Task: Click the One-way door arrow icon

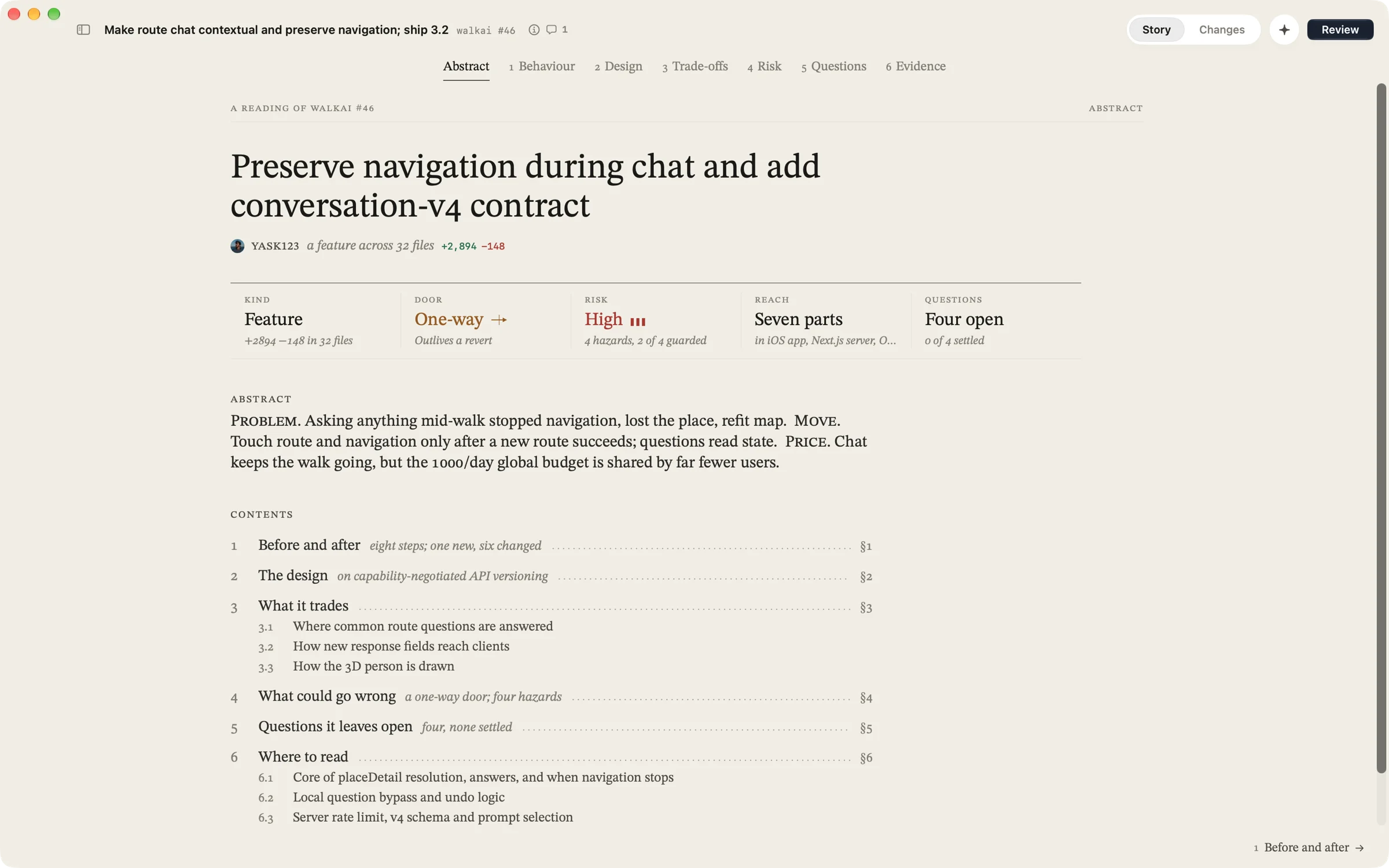Action: coord(499,319)
